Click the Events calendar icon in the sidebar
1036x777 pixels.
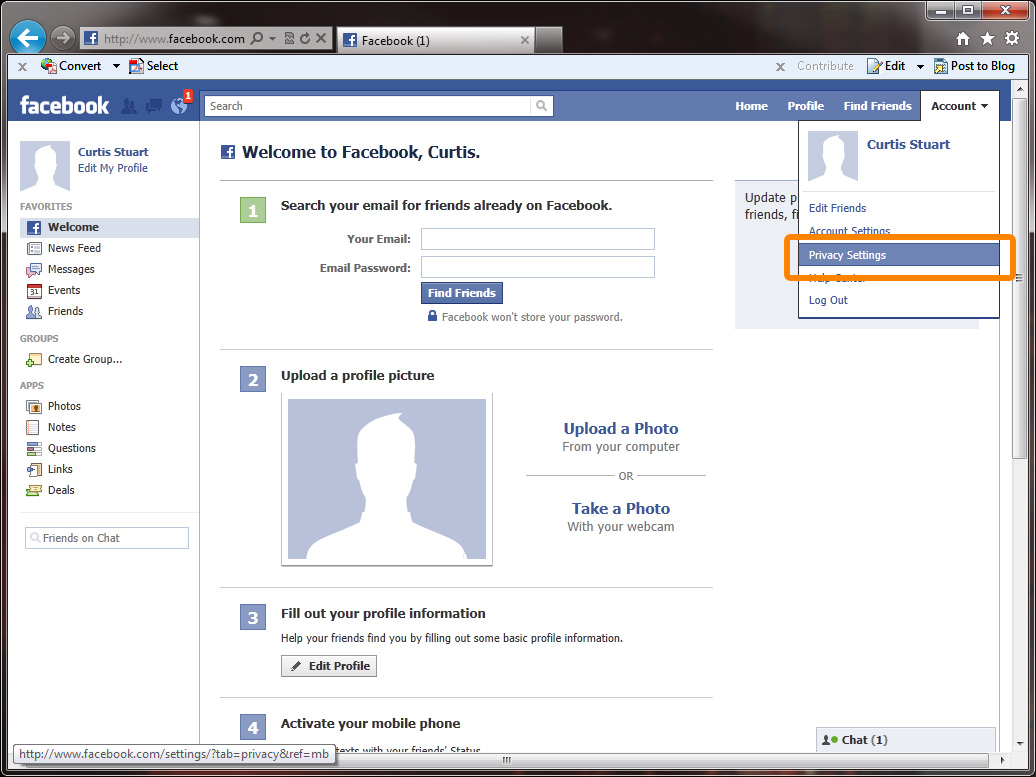(x=34, y=291)
